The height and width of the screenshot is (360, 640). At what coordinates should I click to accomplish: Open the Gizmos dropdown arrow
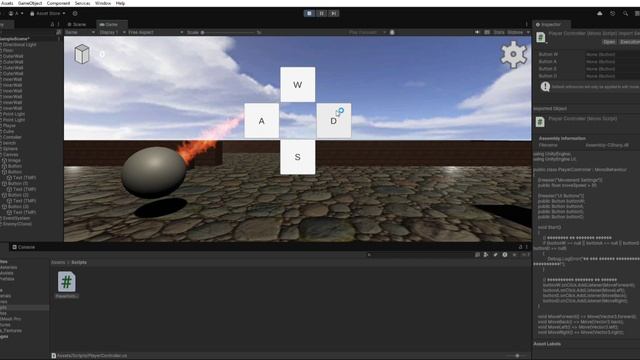click(x=528, y=32)
